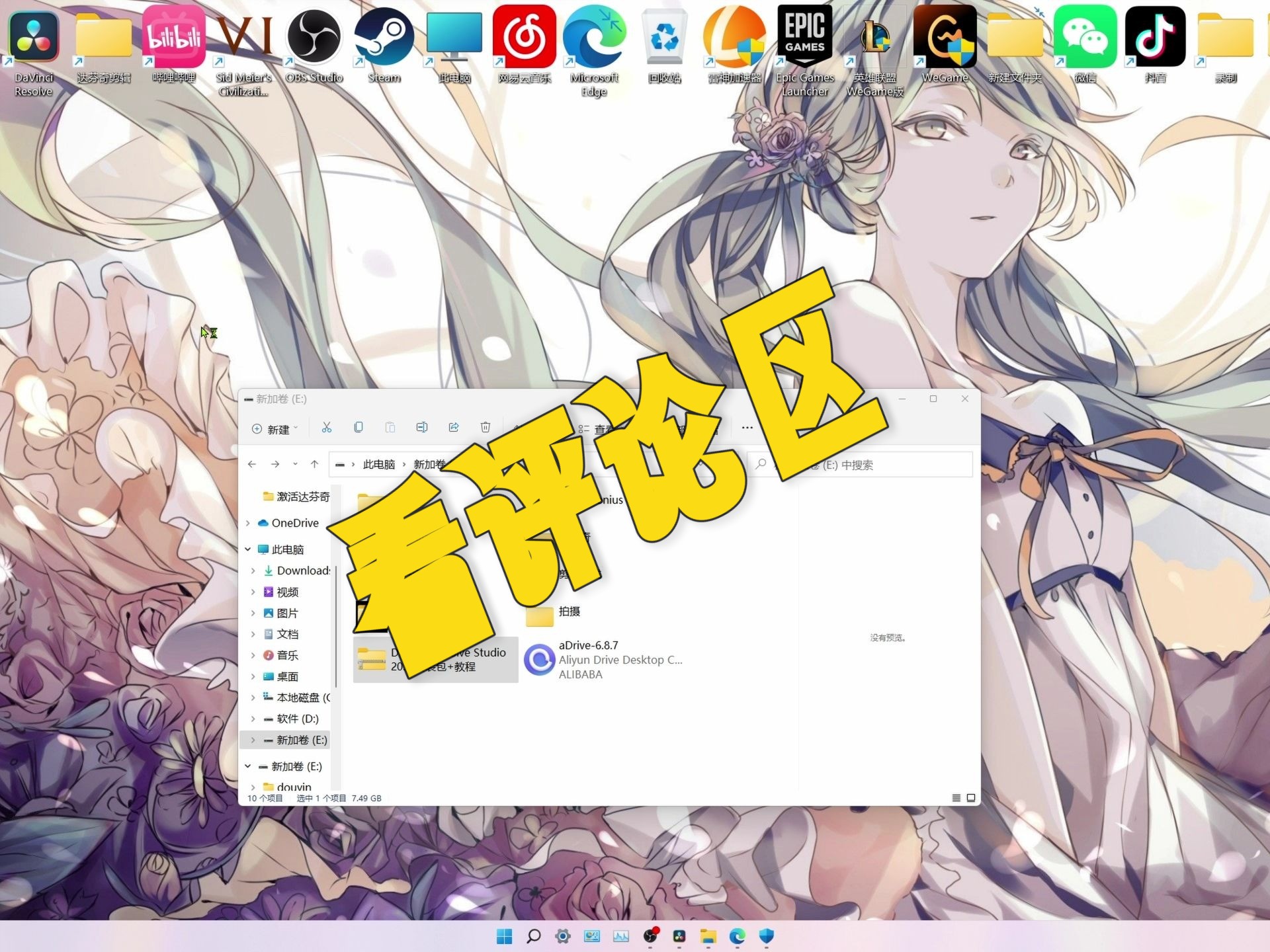Launch 微信 from the desktop
Image resolution: width=1270 pixels, height=952 pixels.
click(x=1085, y=46)
